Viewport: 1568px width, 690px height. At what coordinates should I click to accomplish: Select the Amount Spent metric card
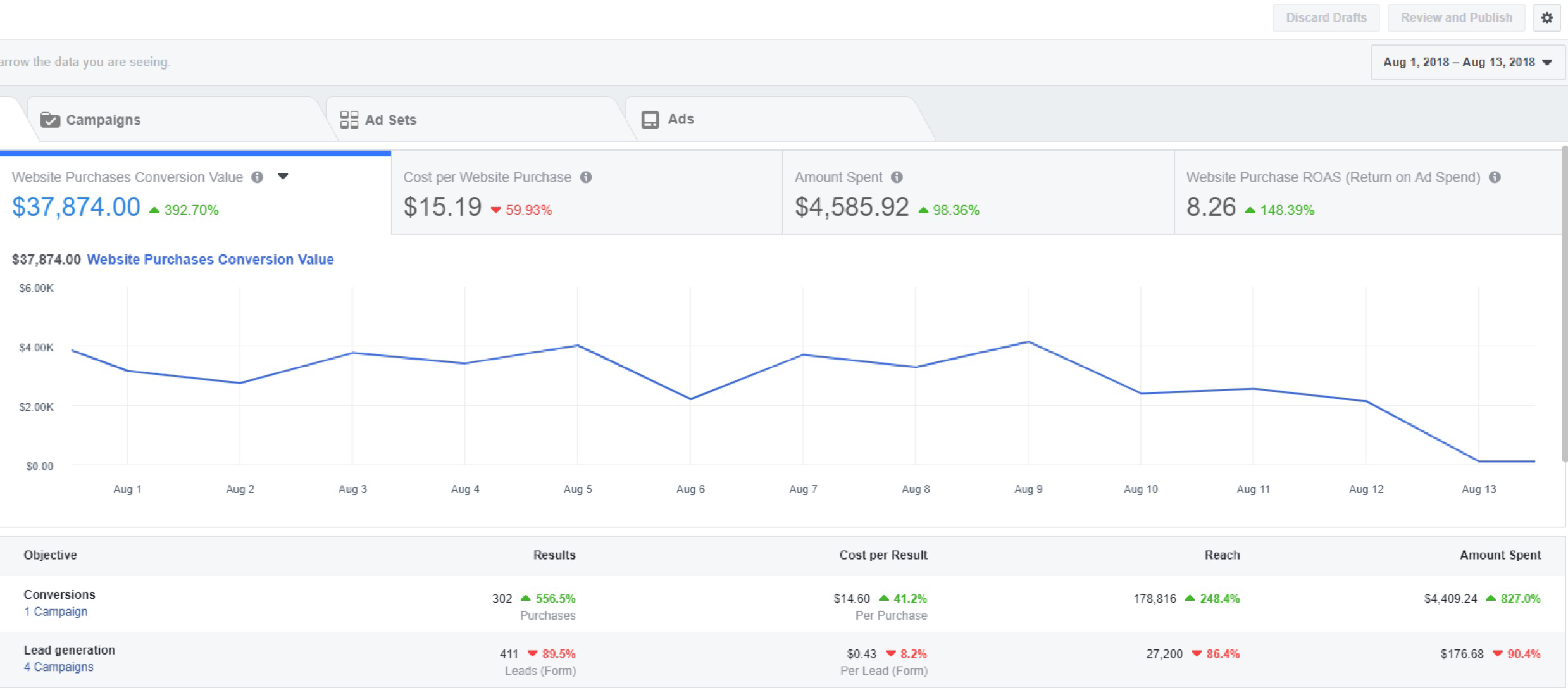click(978, 192)
